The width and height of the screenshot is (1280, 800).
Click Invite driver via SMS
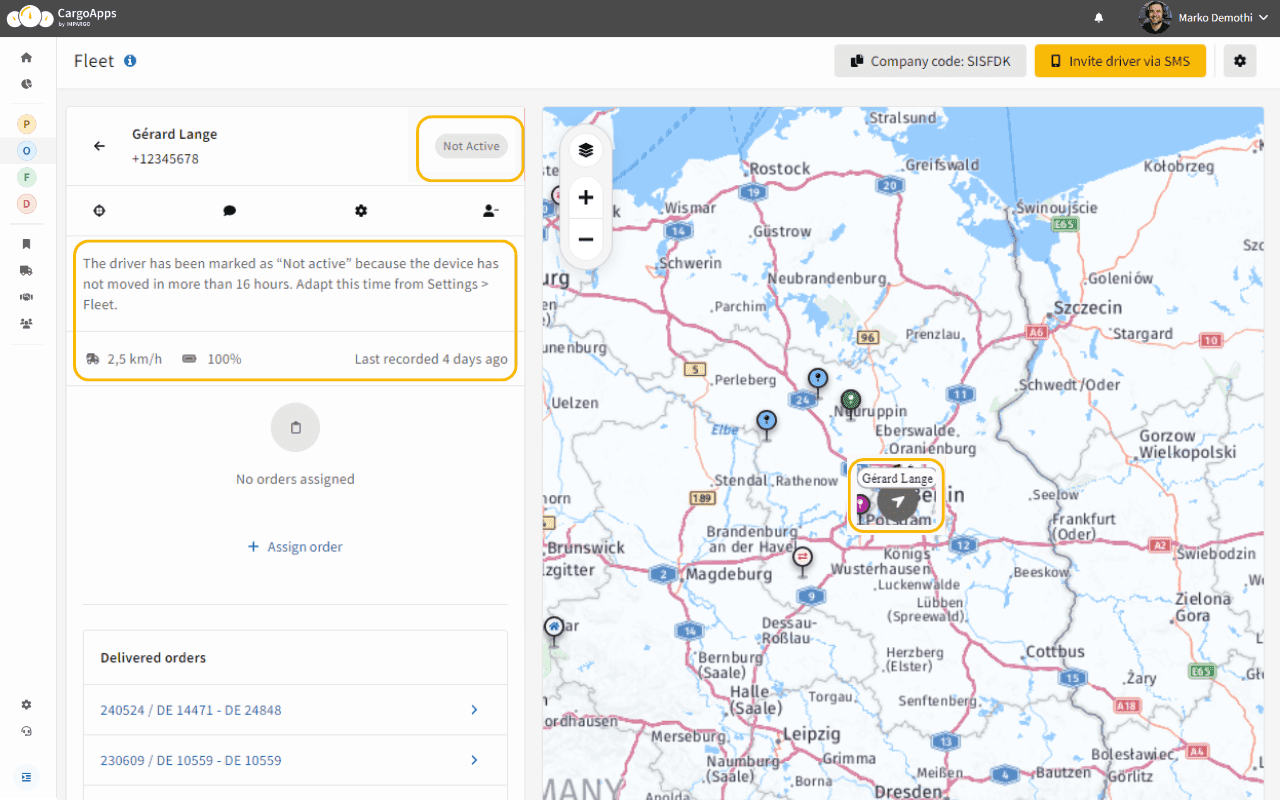pos(1120,60)
